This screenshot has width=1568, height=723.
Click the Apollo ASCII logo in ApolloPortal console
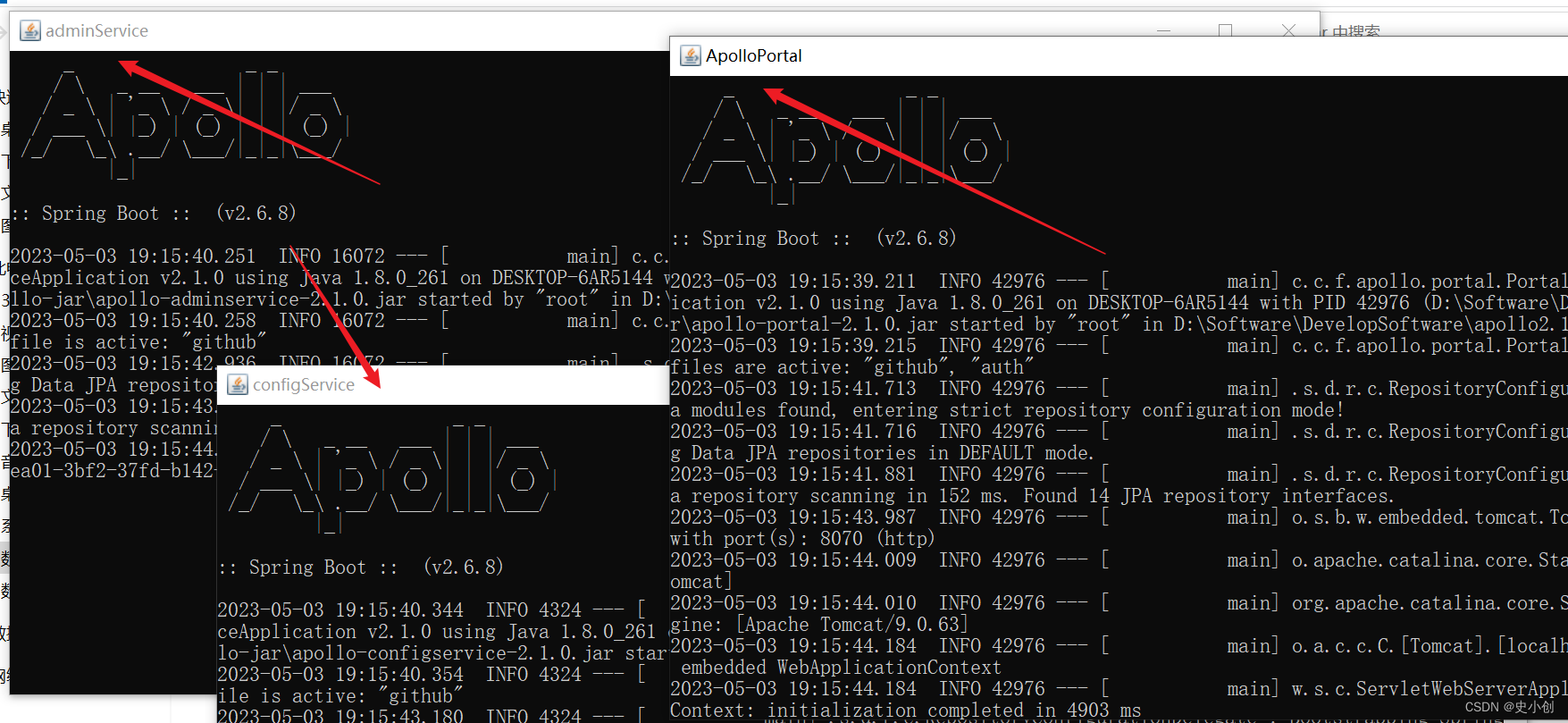click(x=845, y=150)
